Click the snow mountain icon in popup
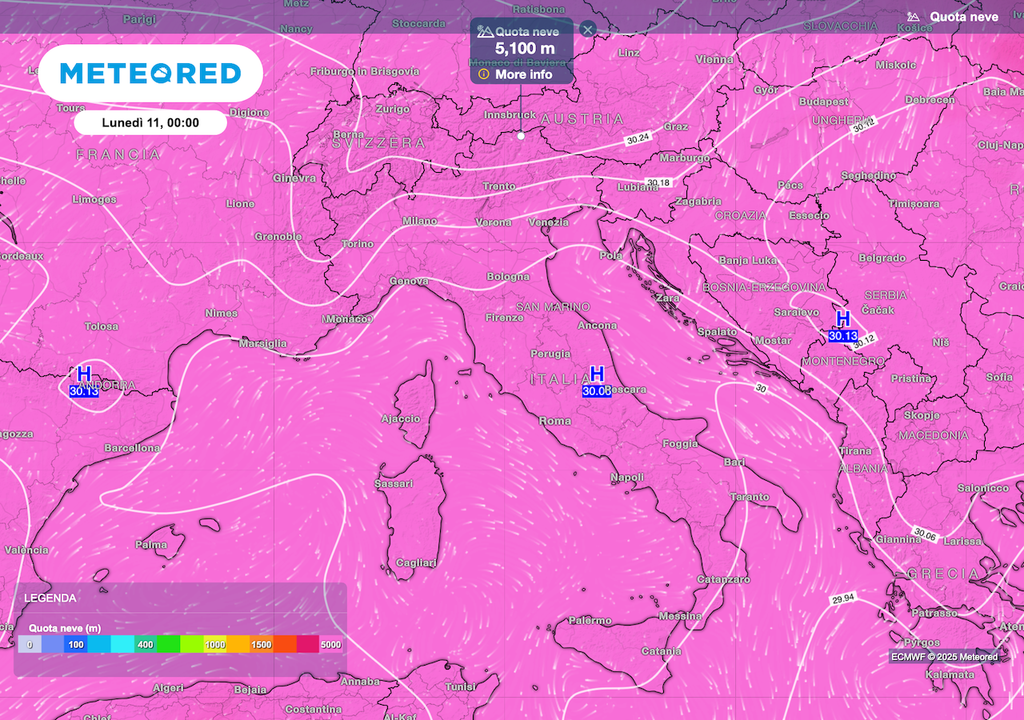 485,31
